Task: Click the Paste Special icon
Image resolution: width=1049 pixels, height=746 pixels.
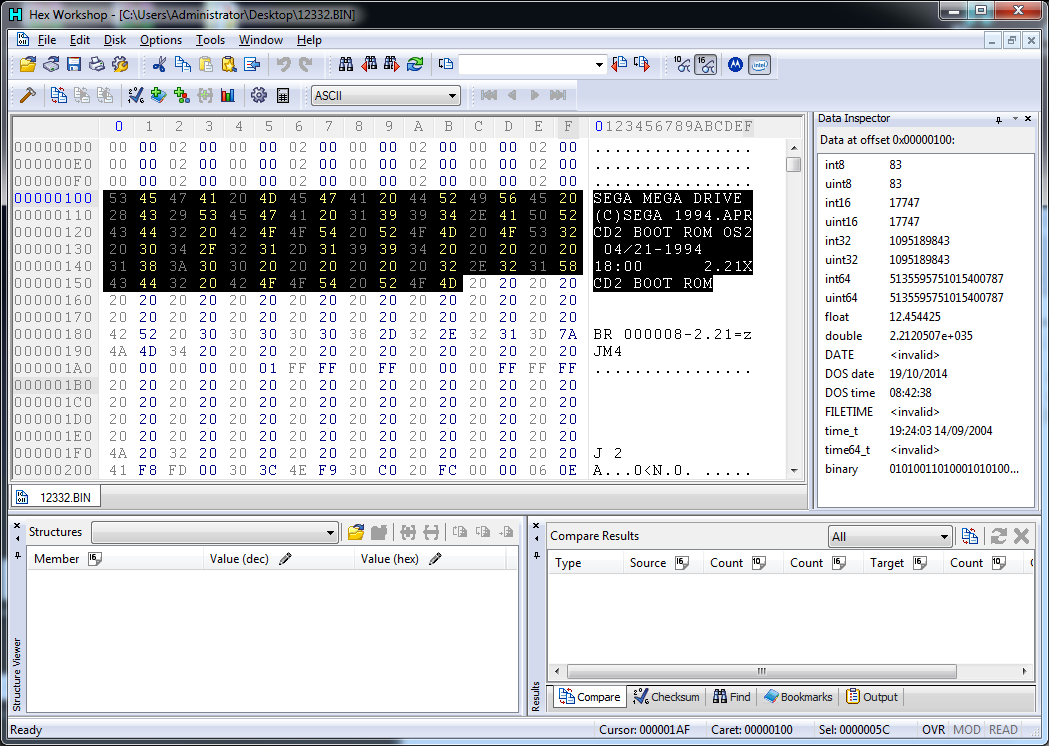Action: (229, 64)
